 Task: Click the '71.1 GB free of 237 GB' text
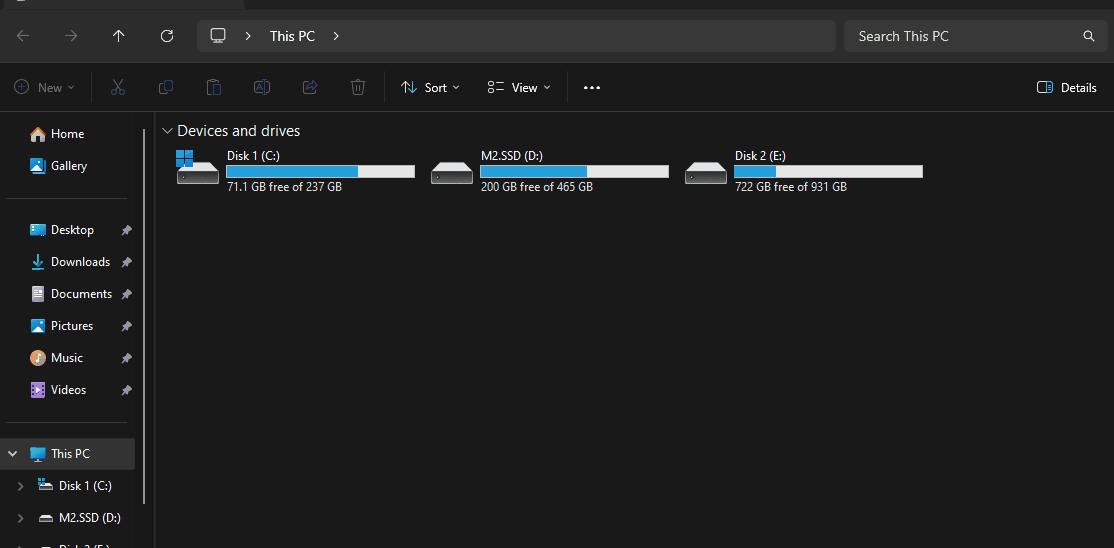[x=284, y=187]
